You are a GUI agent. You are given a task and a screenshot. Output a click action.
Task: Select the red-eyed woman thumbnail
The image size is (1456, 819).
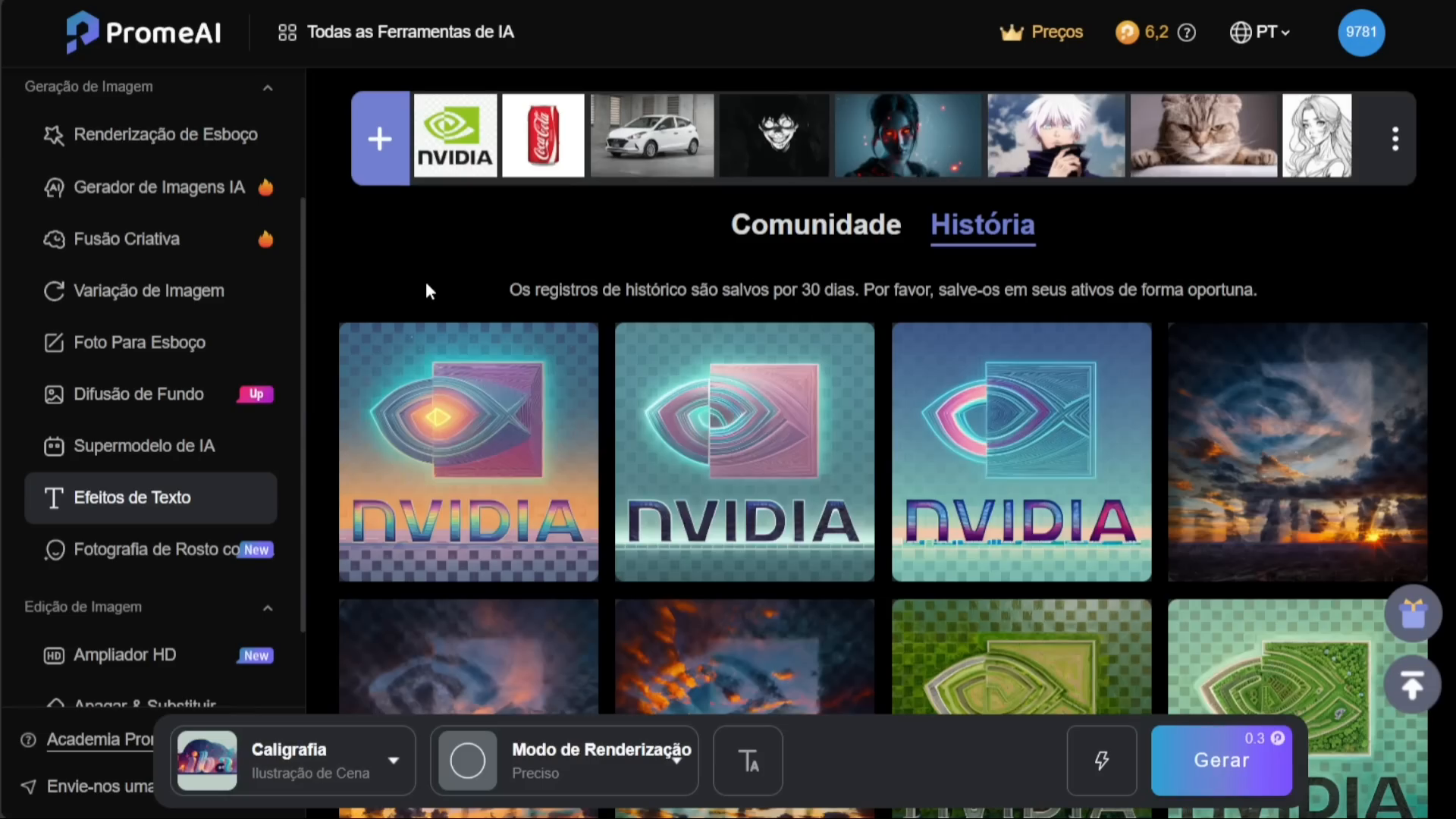[x=908, y=136]
